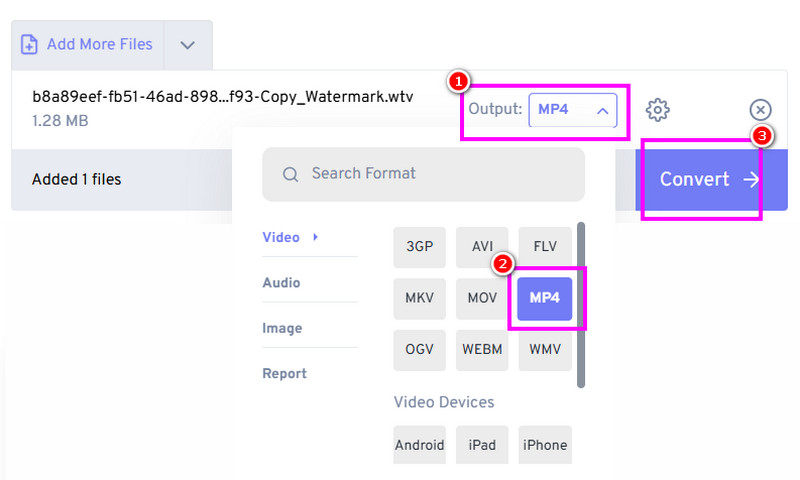The width and height of the screenshot is (800, 480).
Task: Expand the Add More Files dropdown arrow
Action: point(189,45)
